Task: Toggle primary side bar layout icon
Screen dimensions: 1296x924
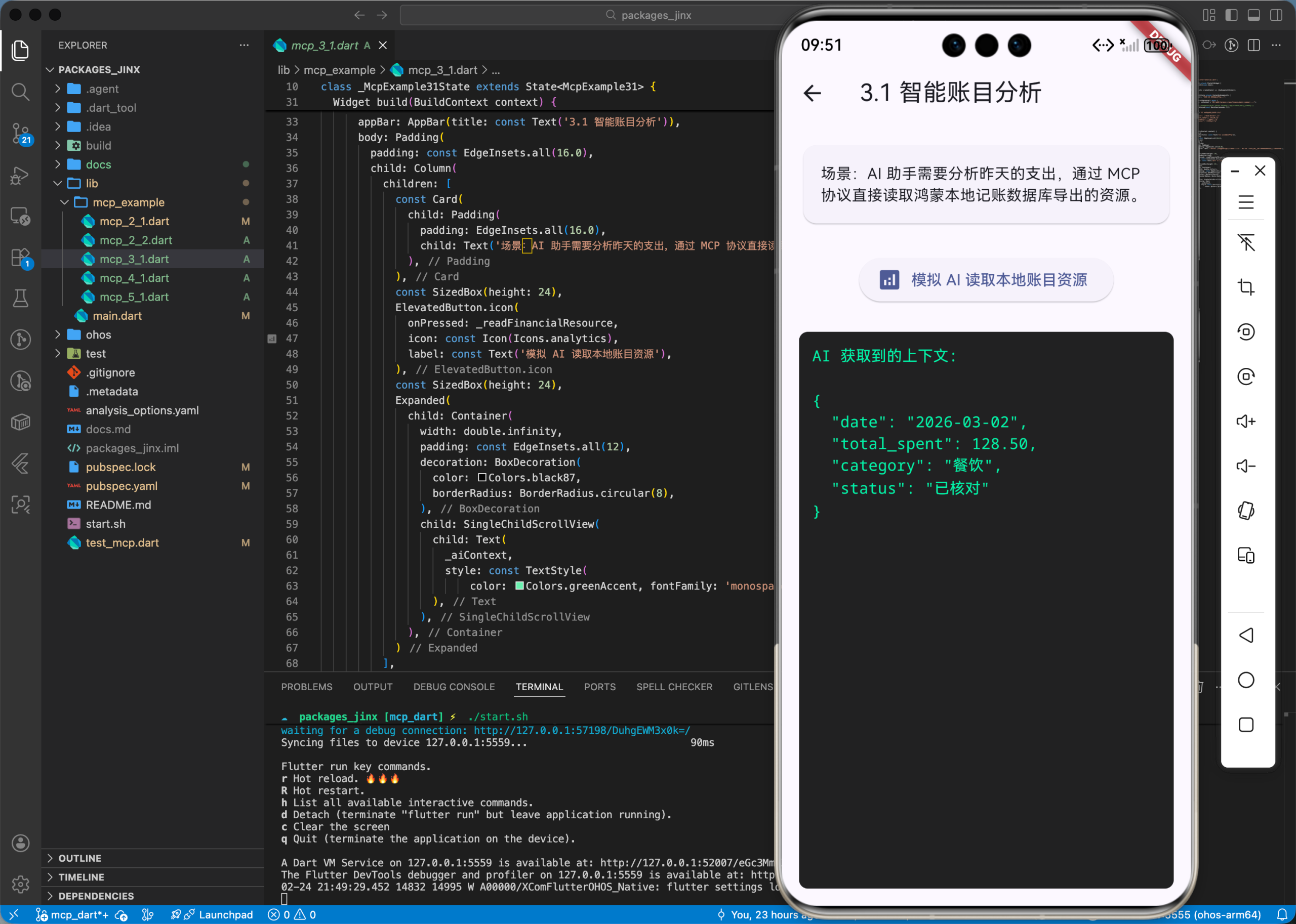Action: pyautogui.click(x=1231, y=15)
